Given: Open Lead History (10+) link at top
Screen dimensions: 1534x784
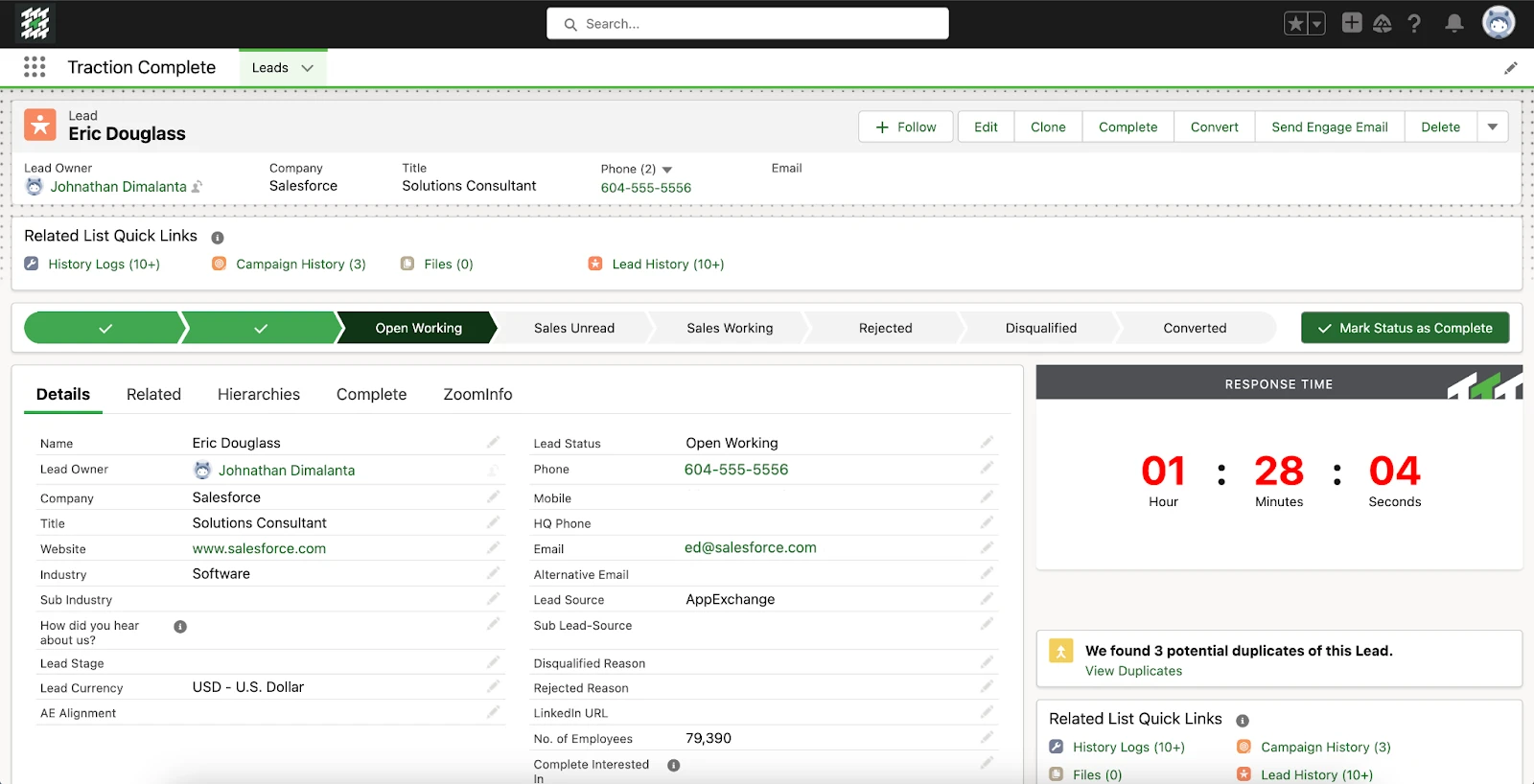Looking at the screenshot, I should [x=668, y=265].
